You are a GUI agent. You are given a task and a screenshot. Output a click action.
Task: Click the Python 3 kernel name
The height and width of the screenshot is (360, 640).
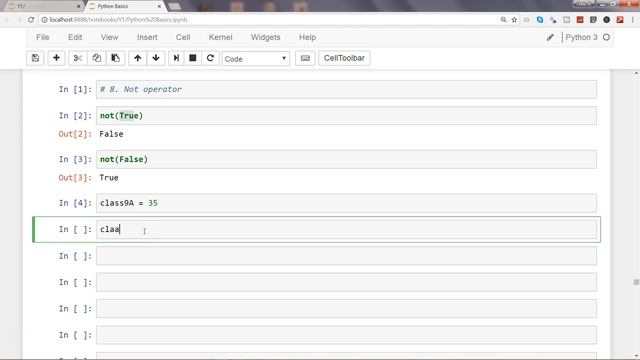tap(581, 37)
